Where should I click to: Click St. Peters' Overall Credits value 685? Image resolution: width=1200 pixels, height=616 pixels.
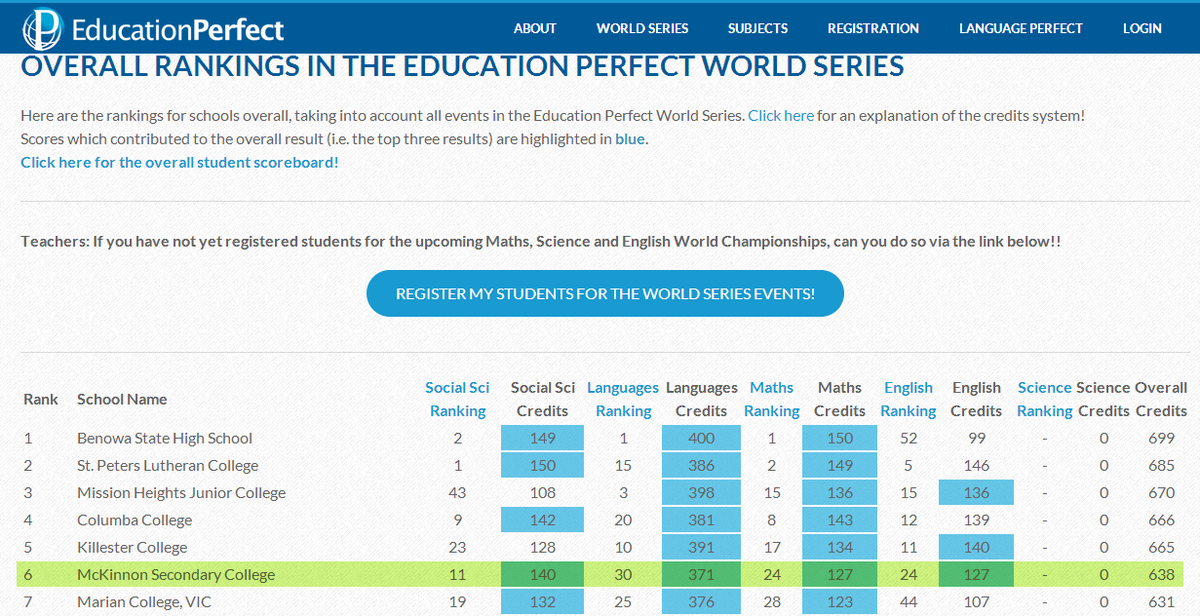(x=1161, y=465)
